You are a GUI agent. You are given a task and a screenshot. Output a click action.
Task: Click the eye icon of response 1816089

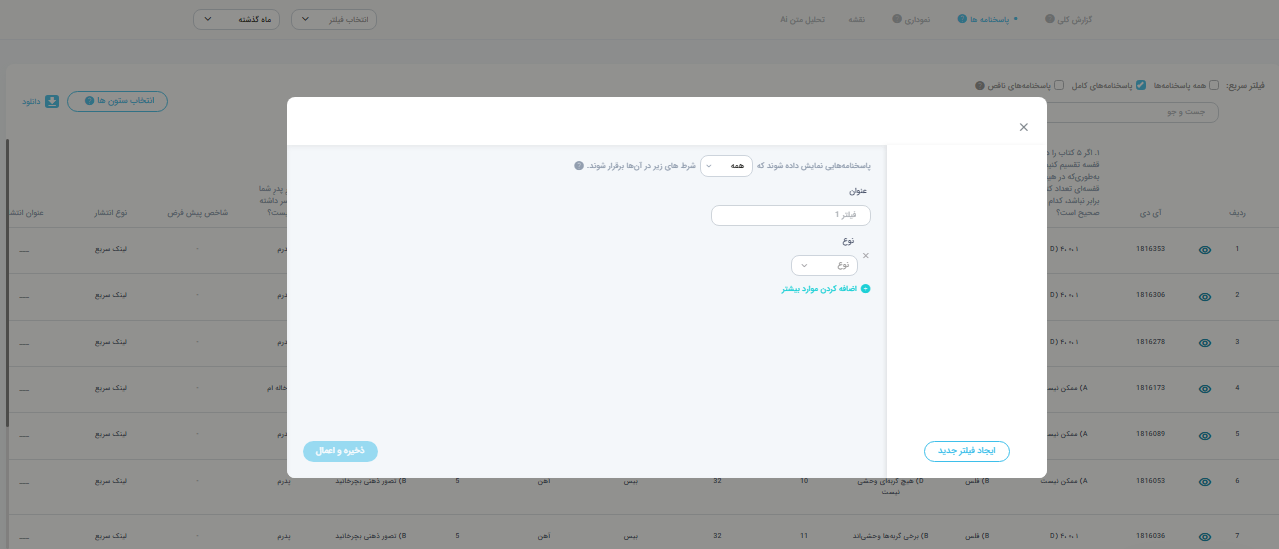coord(1205,435)
